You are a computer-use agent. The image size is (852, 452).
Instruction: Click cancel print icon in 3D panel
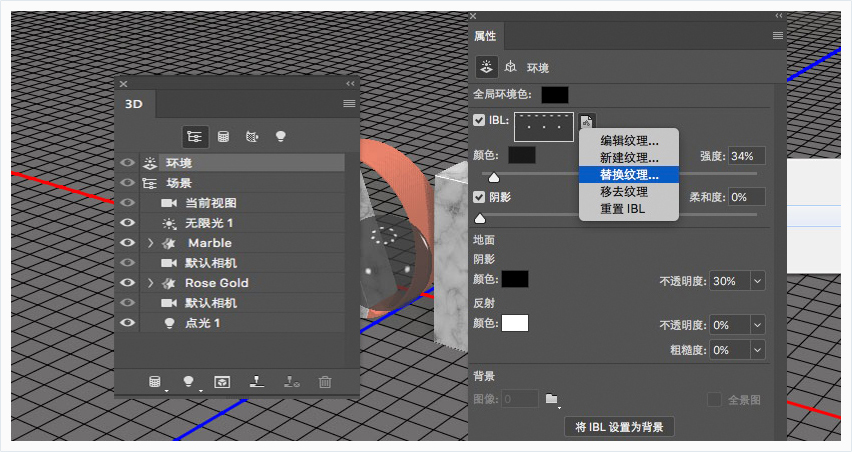click(x=291, y=382)
